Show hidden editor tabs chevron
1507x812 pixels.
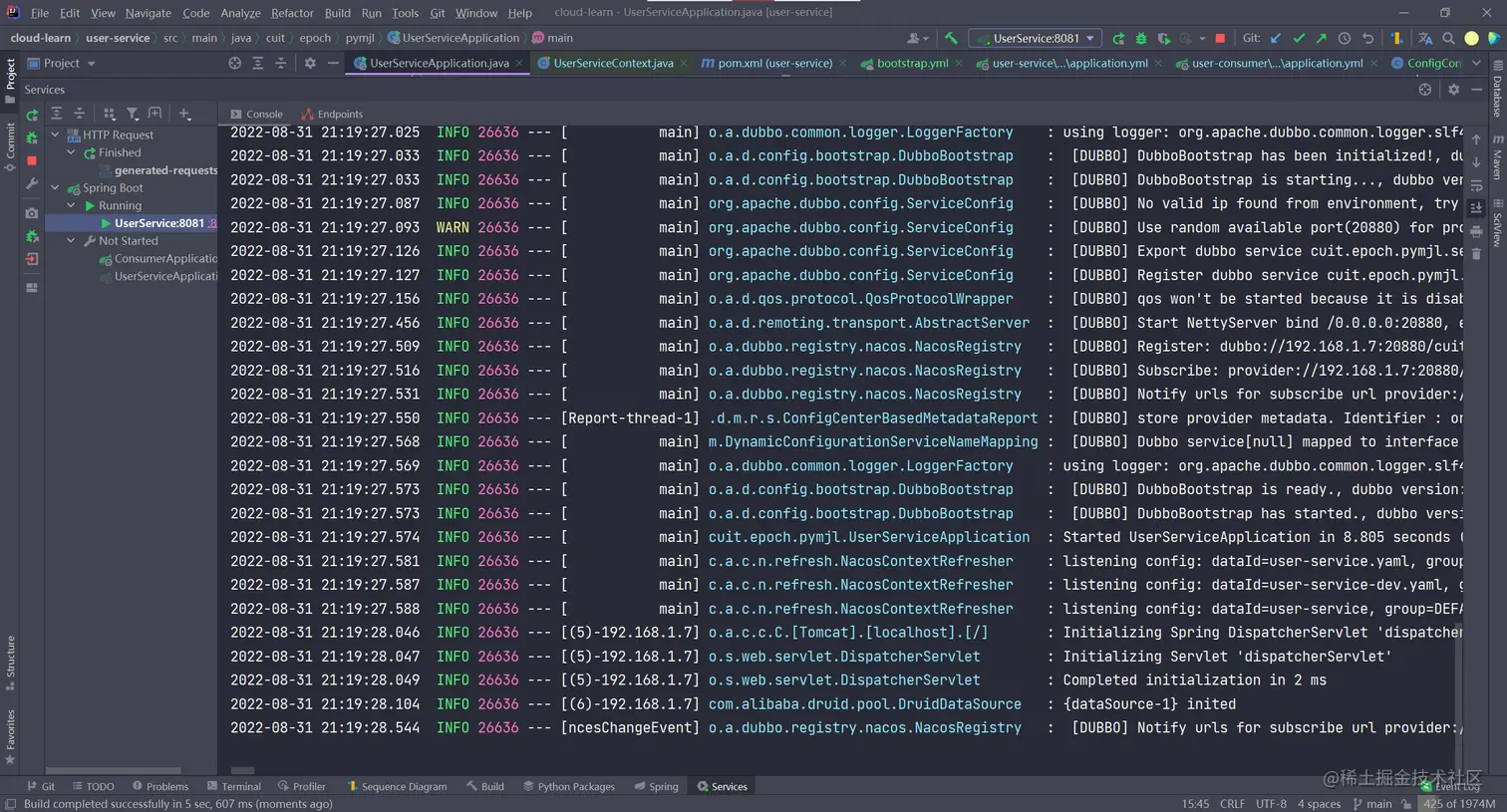pos(1476,63)
